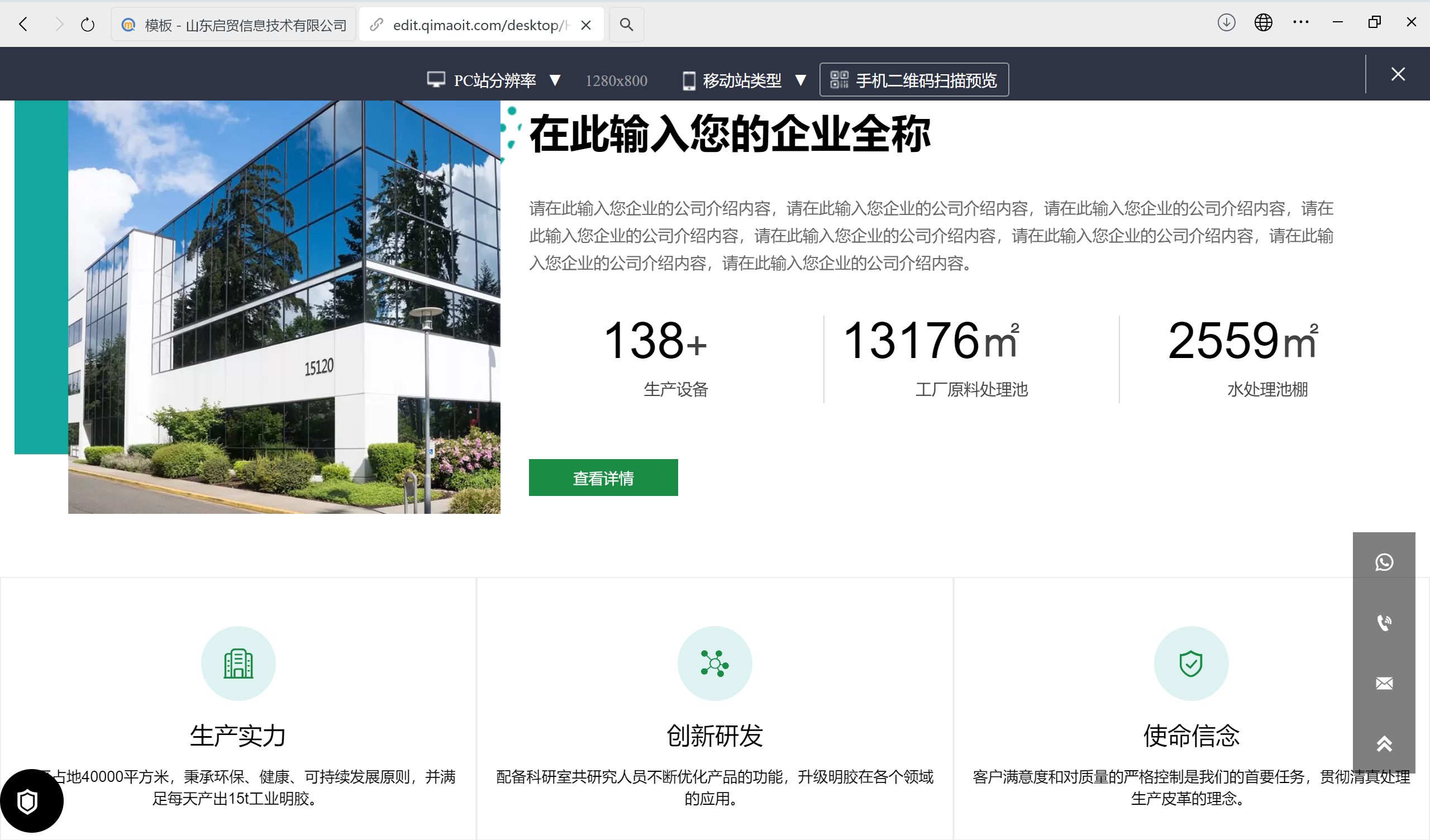
Task: Click the monitor icon beside PC站分辨率
Action: [x=436, y=79]
